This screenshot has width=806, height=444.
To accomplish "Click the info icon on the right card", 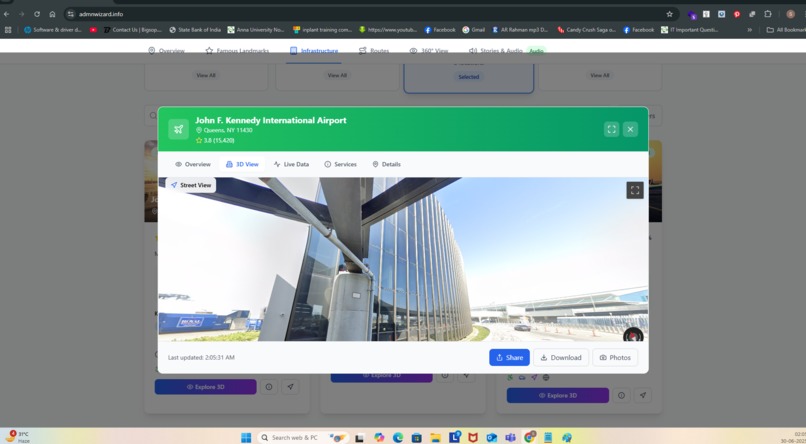I will [x=621, y=396].
